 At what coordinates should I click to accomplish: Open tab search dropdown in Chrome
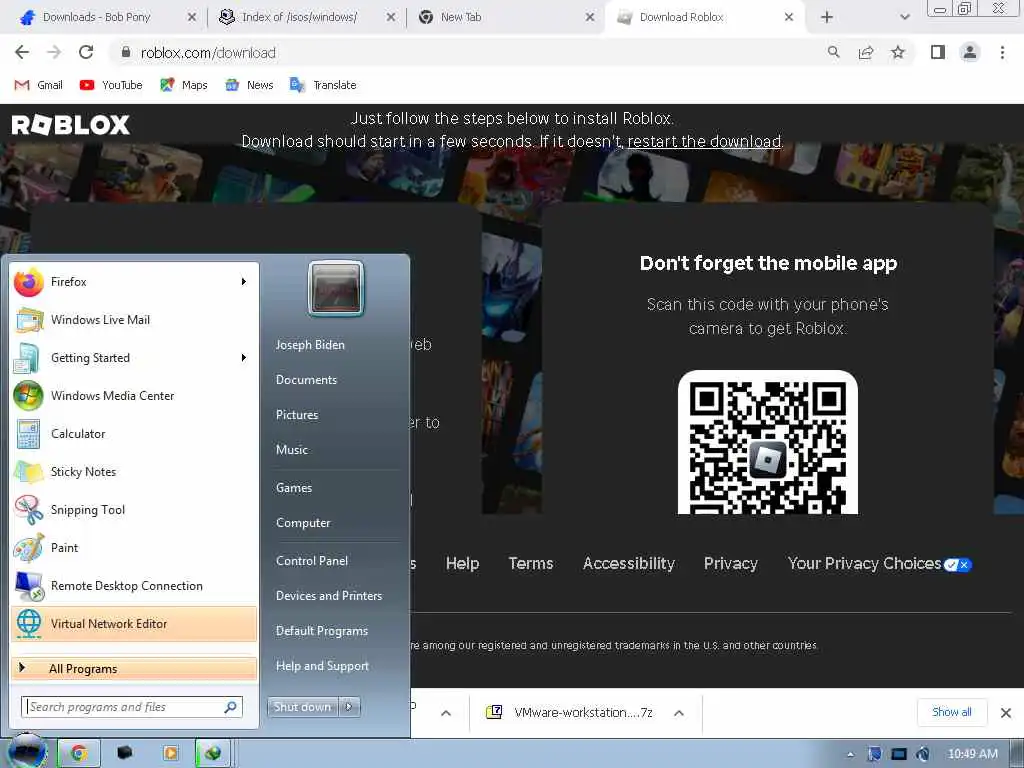pos(904,17)
